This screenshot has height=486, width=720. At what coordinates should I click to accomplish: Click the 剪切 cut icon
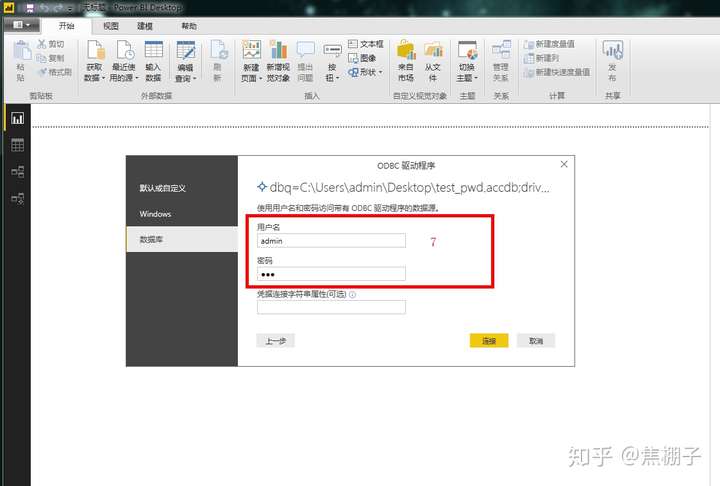pyautogui.click(x=42, y=44)
